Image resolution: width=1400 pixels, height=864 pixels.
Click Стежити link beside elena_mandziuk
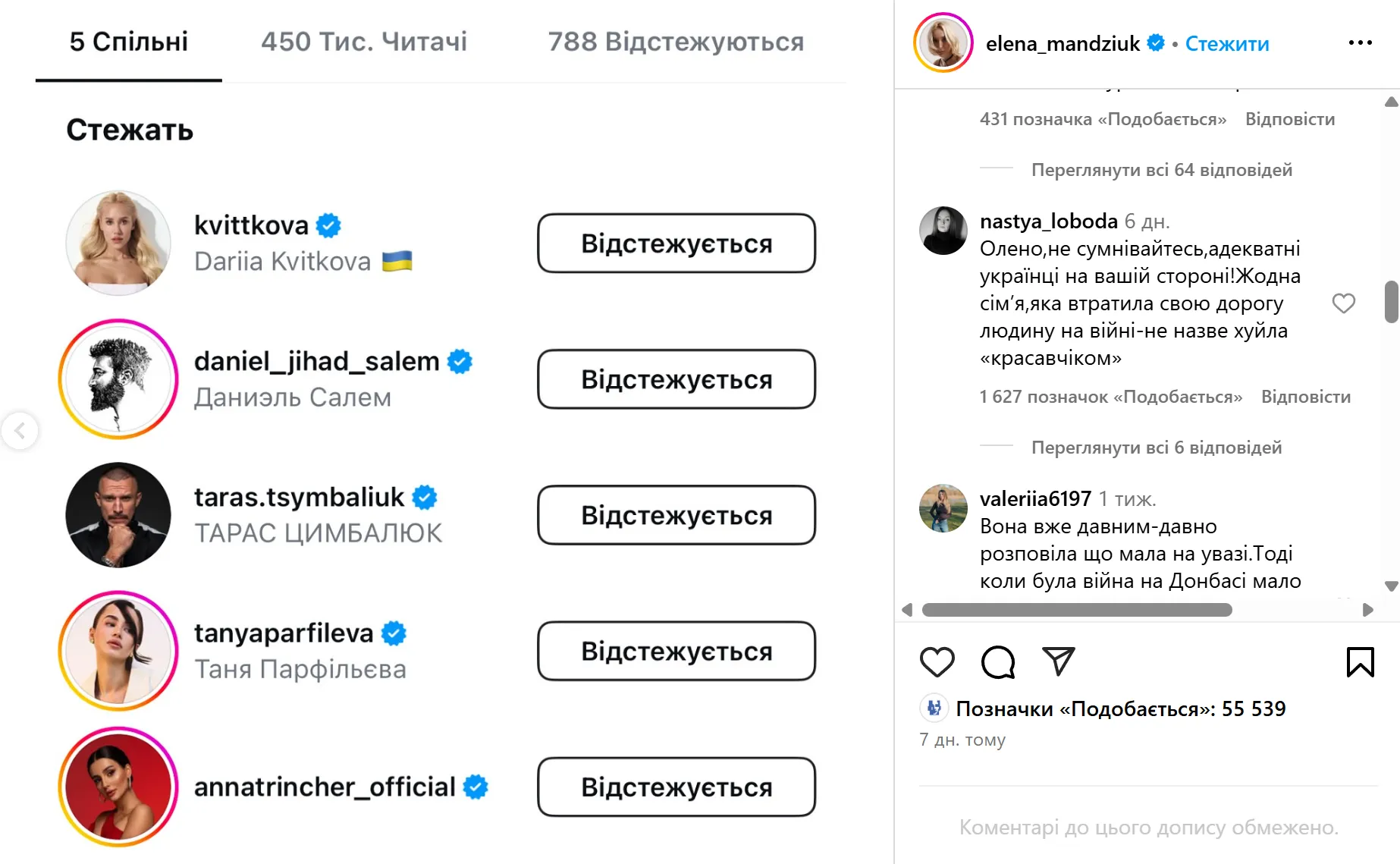[1226, 44]
